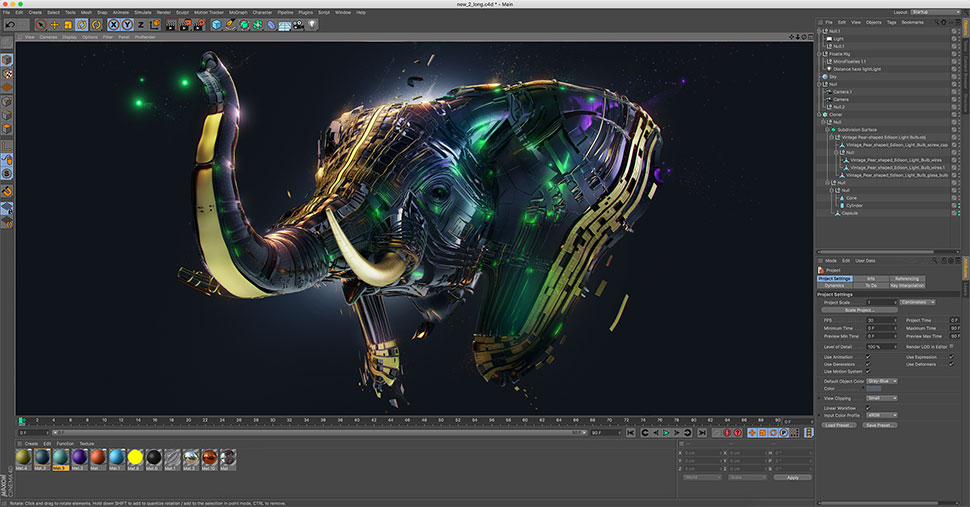Select the Move tool
This screenshot has height=507, width=970.
(54, 25)
